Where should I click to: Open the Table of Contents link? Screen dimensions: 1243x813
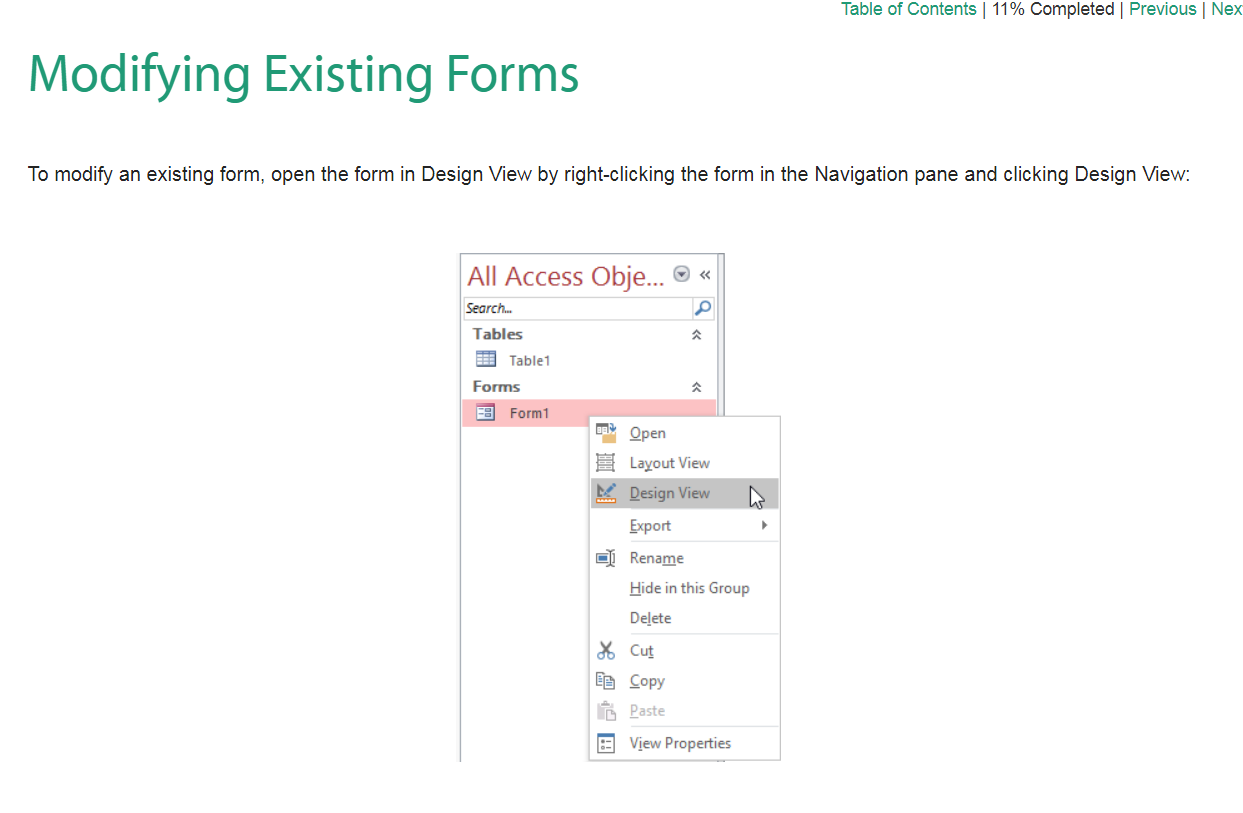(x=908, y=9)
